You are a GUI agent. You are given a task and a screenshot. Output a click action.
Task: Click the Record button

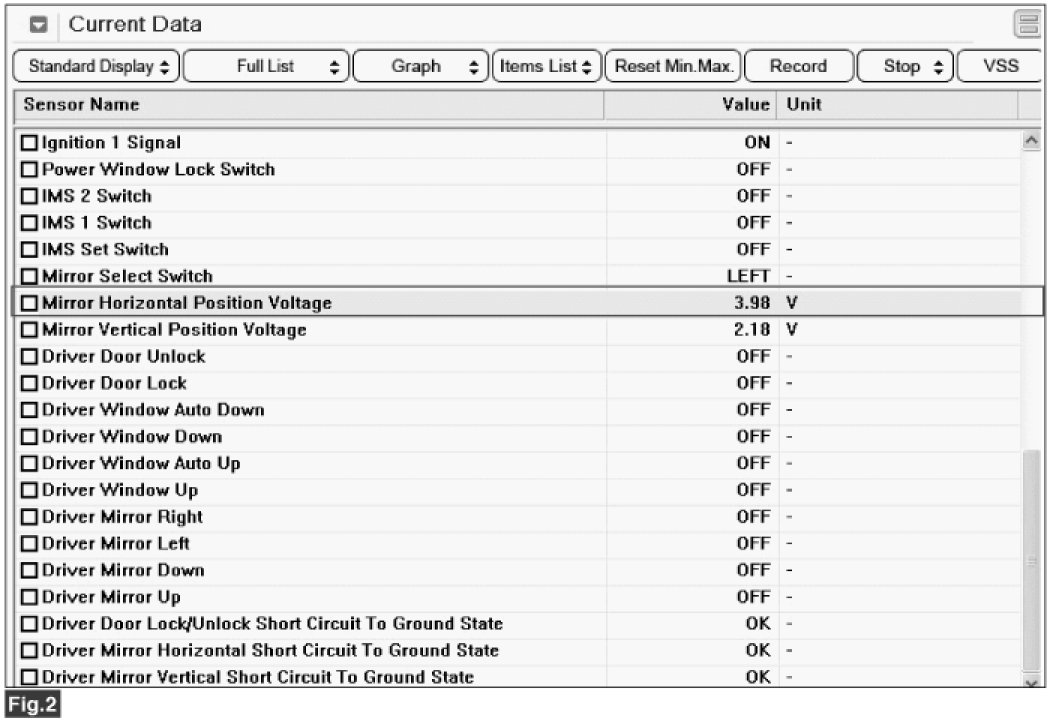[798, 67]
